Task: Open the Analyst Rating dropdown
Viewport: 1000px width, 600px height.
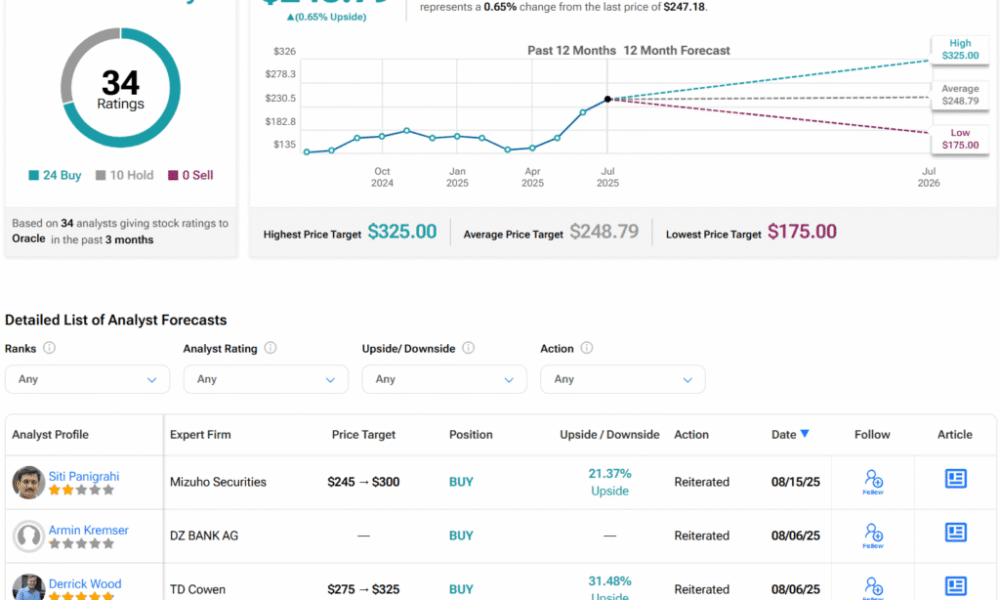Action: [x=266, y=379]
